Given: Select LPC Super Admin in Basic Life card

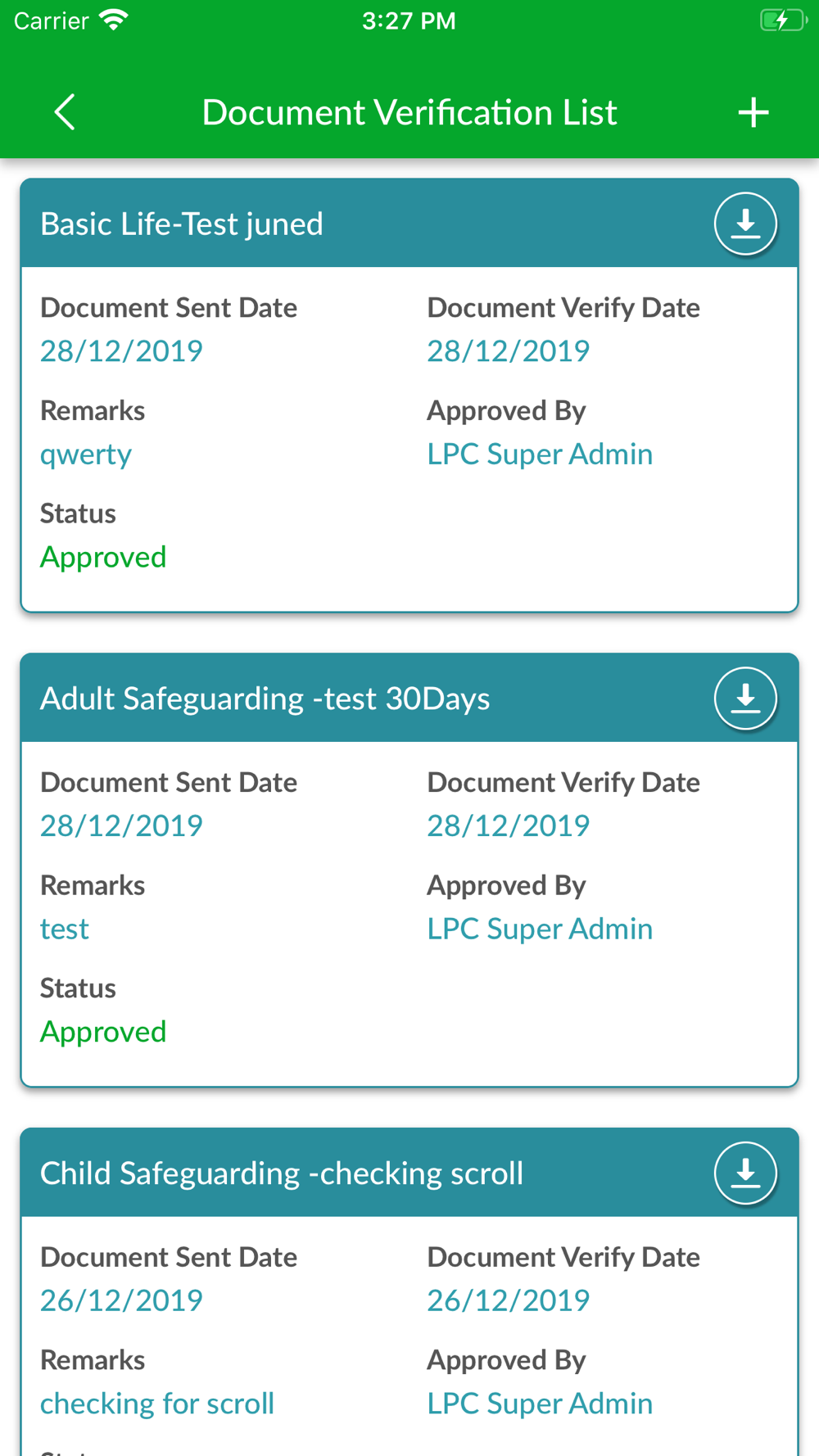Looking at the screenshot, I should tap(540, 454).
